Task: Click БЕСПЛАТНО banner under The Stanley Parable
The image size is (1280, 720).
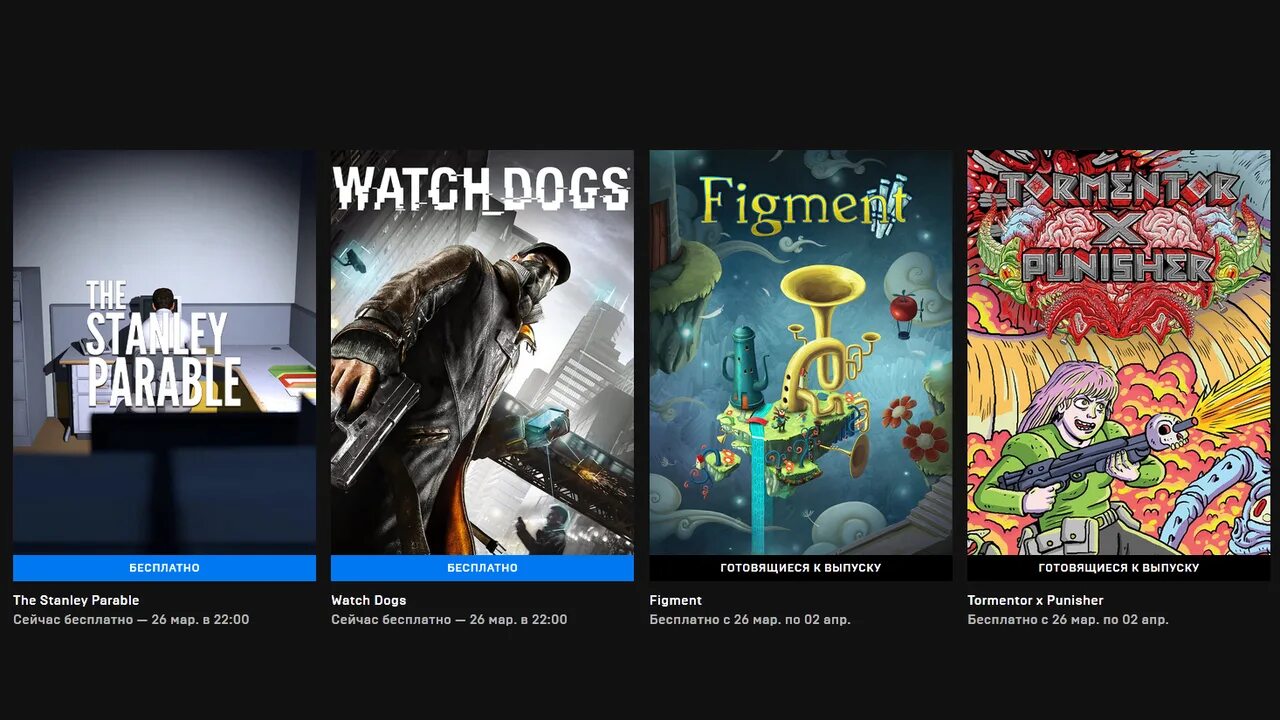Action: pyautogui.click(x=164, y=568)
